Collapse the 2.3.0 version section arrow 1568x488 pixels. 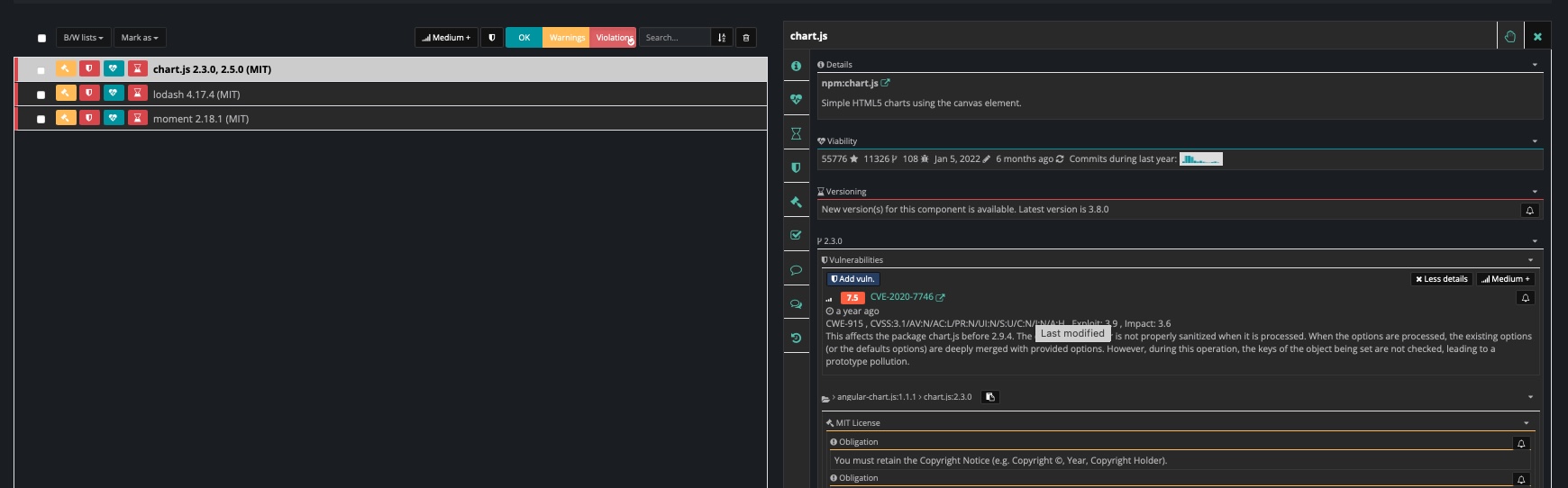[1535, 241]
